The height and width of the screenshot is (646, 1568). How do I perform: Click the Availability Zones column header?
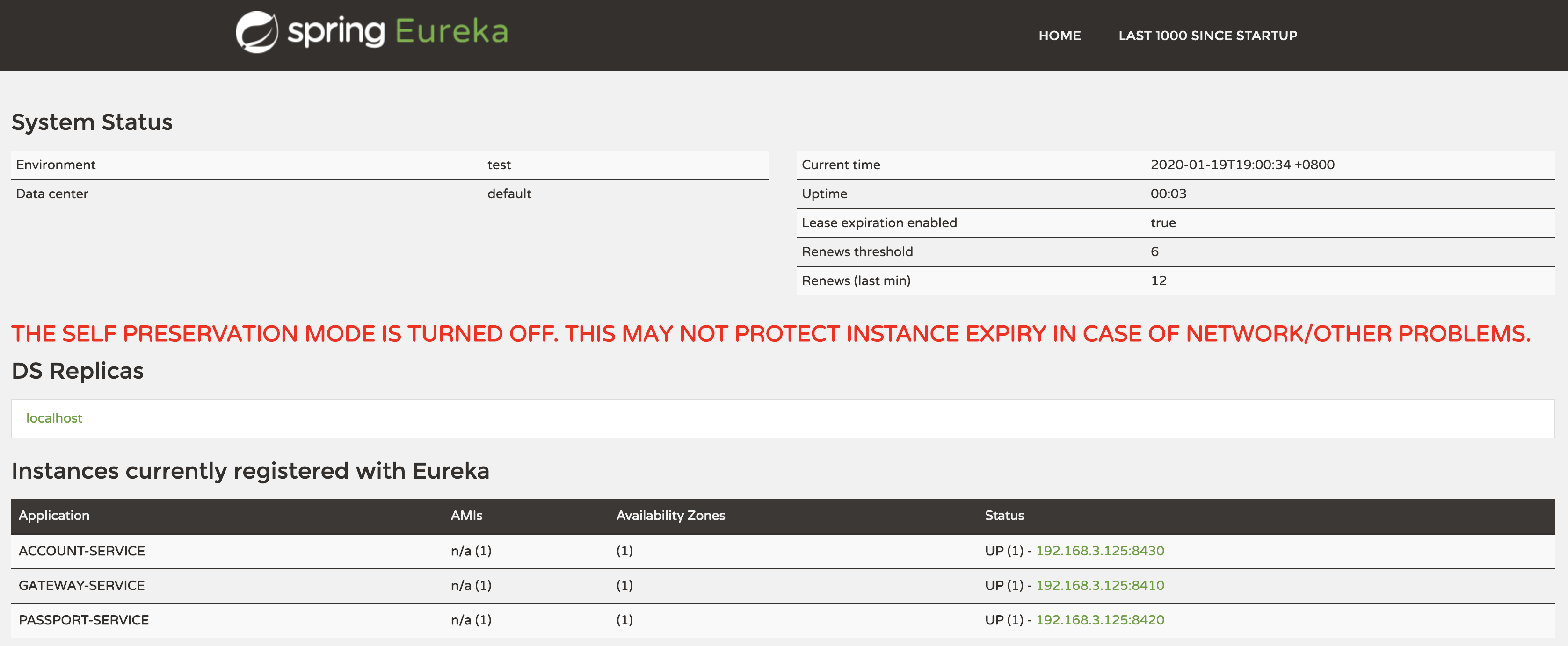[670, 515]
